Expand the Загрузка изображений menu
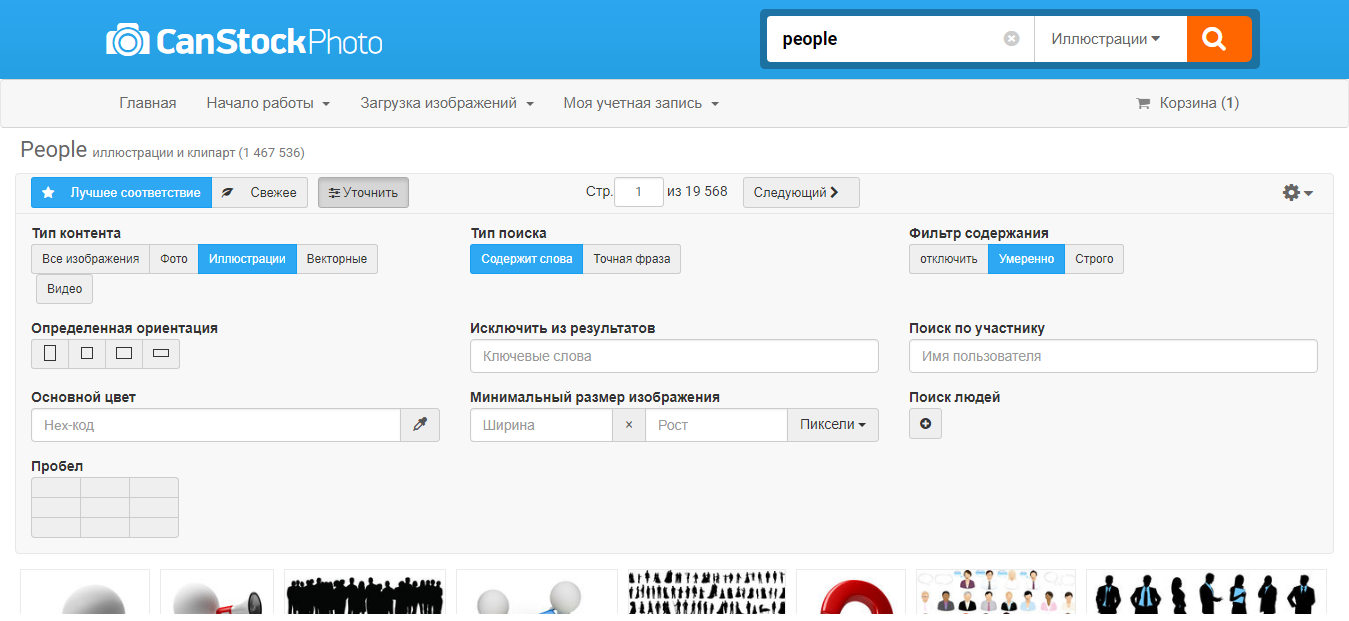This screenshot has width=1349, height=621. pyautogui.click(x=447, y=103)
